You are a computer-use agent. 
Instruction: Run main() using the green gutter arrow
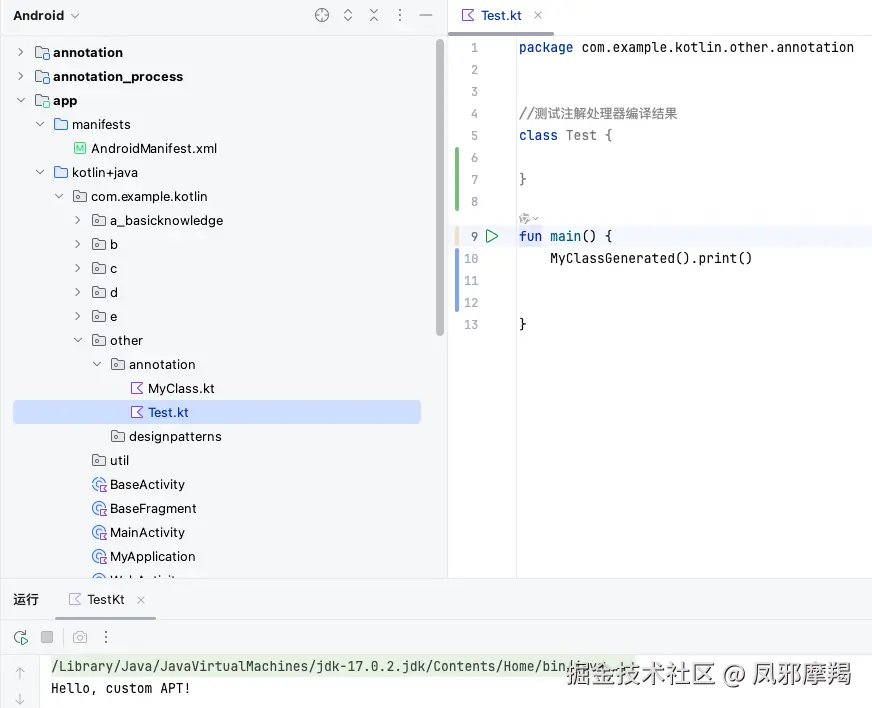click(492, 236)
